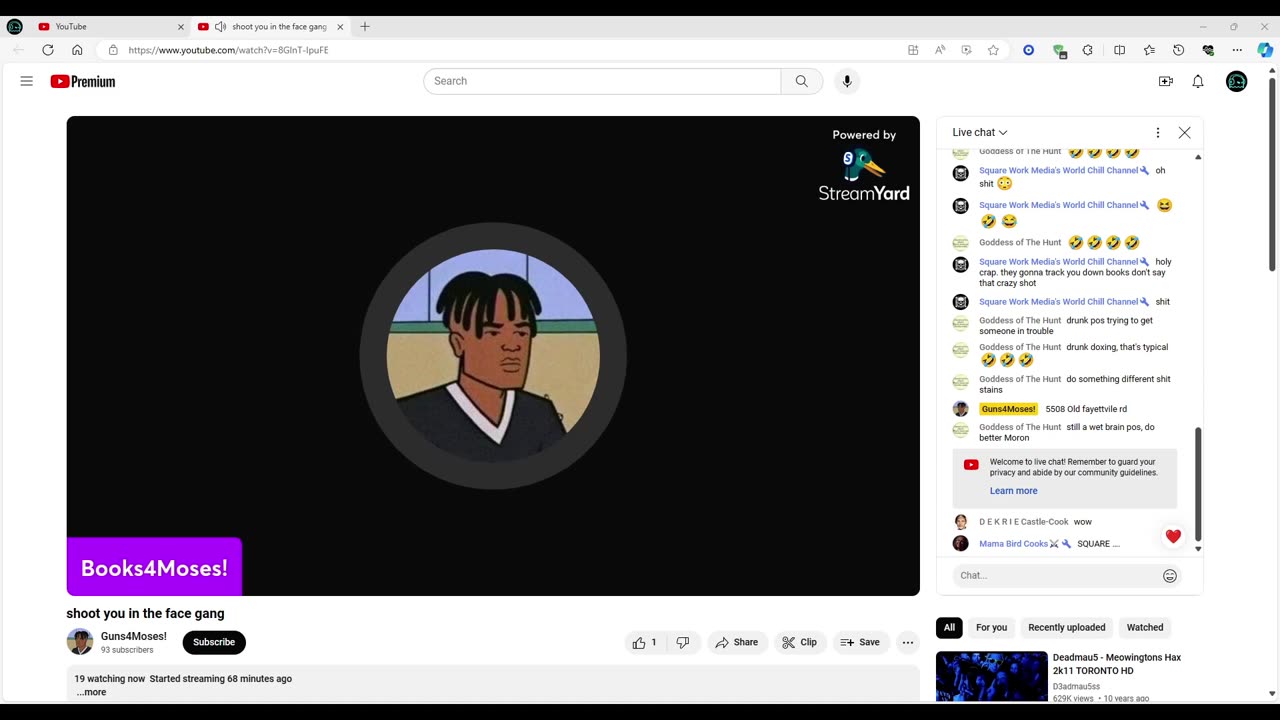Start voice search with microphone icon
Viewport: 1280px width, 720px height.
[847, 81]
